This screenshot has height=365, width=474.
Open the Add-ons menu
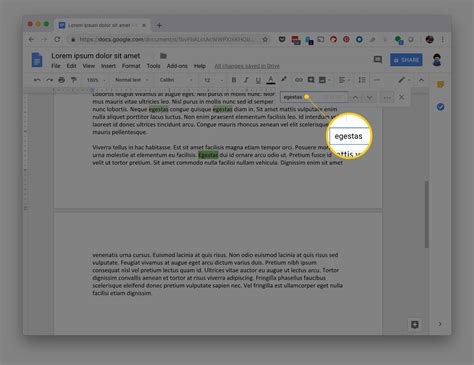tap(177, 66)
